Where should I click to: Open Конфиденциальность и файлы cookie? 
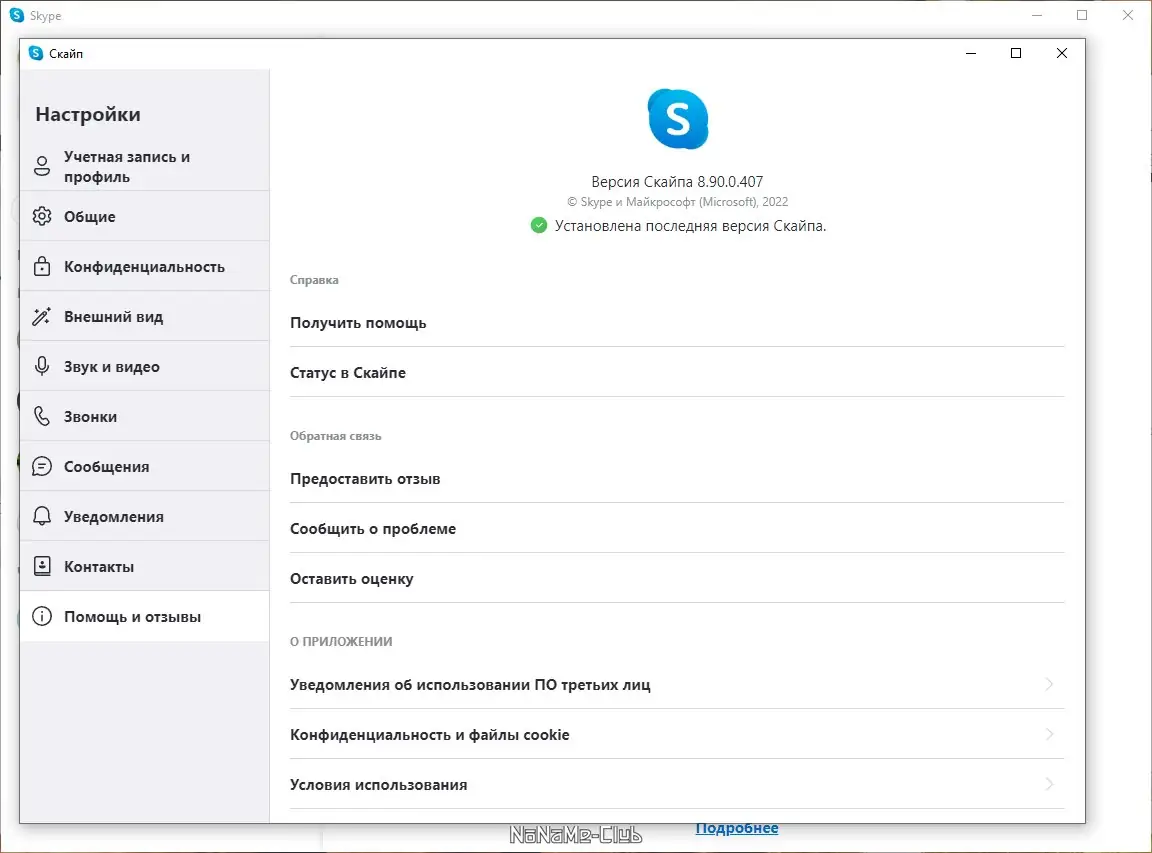[x=677, y=734]
